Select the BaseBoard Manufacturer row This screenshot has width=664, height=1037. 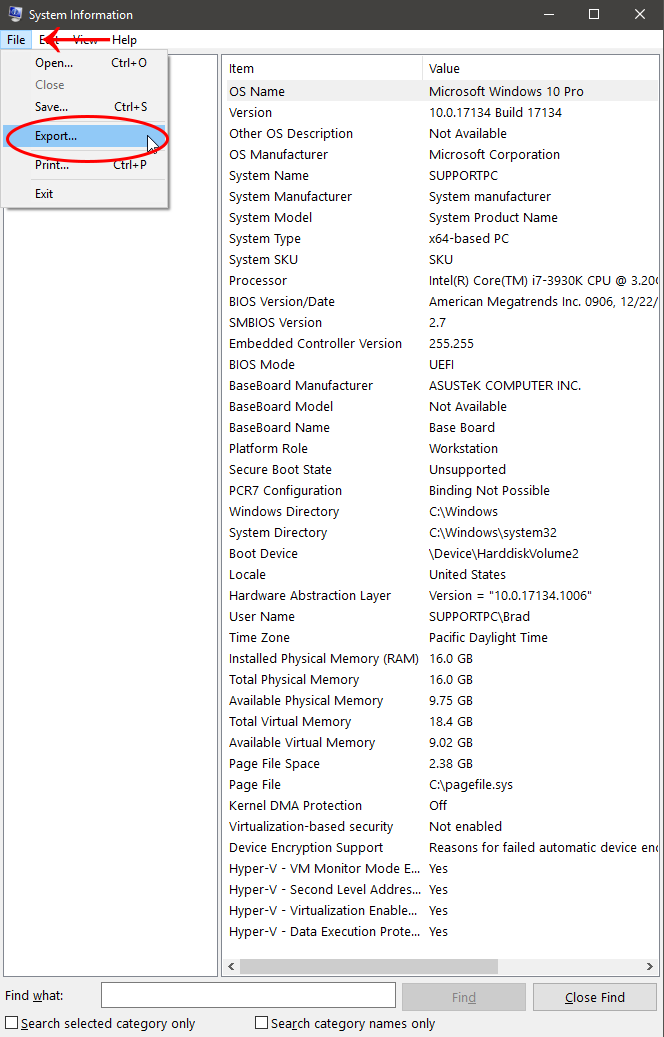pos(442,386)
